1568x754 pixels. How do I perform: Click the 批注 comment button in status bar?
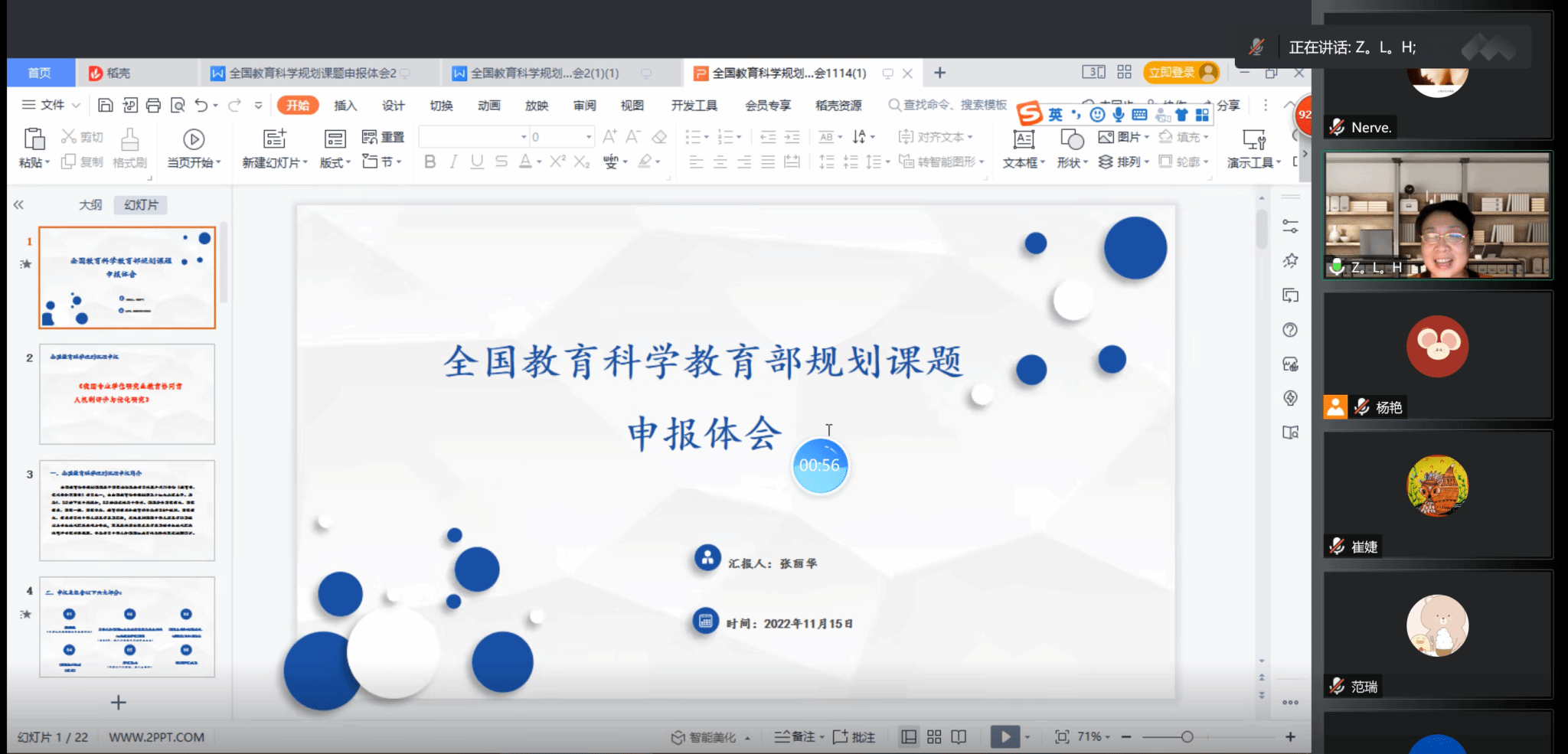pos(854,736)
